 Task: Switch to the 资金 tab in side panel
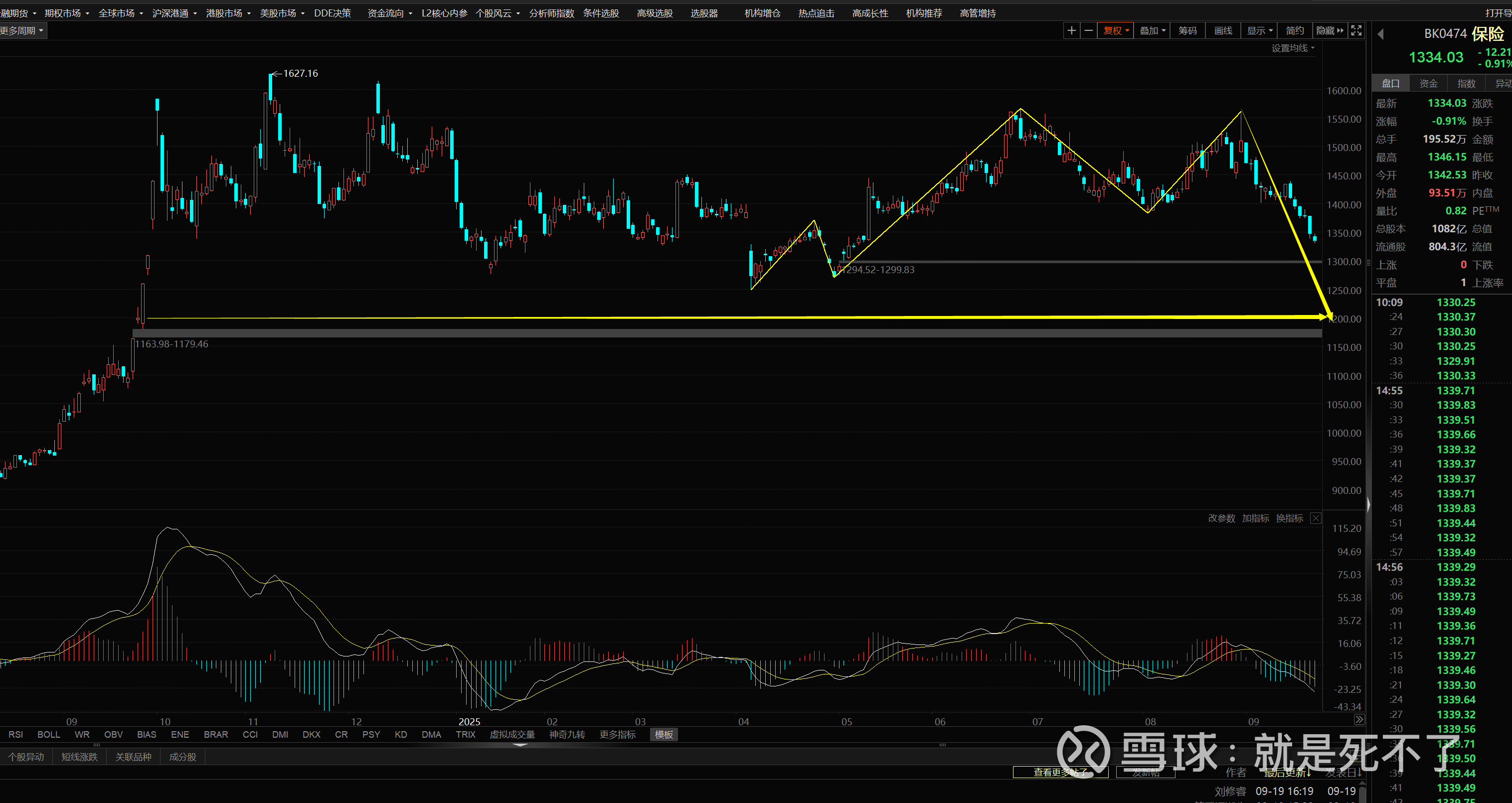tap(1428, 83)
